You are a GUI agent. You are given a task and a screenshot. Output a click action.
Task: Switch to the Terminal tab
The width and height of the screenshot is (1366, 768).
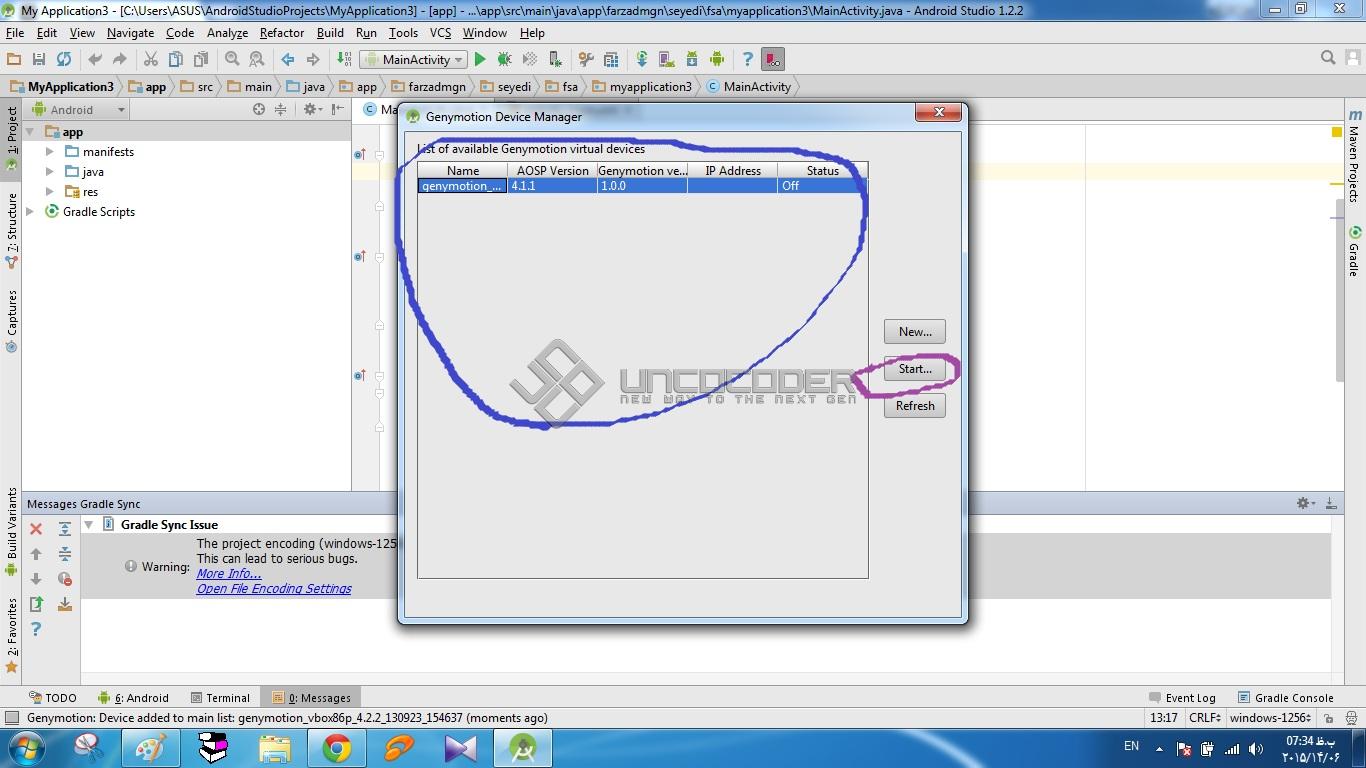click(x=219, y=698)
